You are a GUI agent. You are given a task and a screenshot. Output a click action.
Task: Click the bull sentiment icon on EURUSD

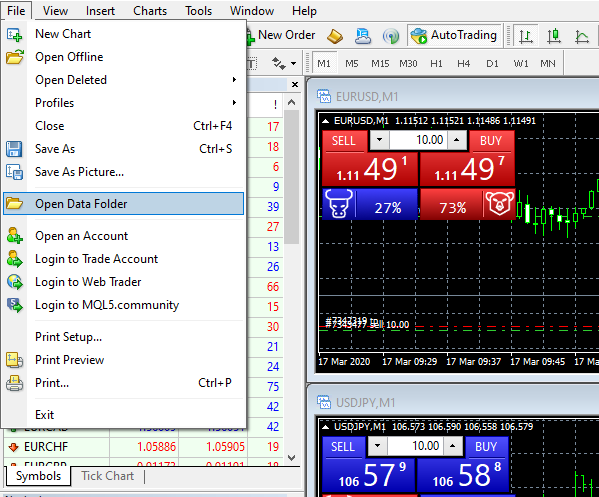click(338, 204)
